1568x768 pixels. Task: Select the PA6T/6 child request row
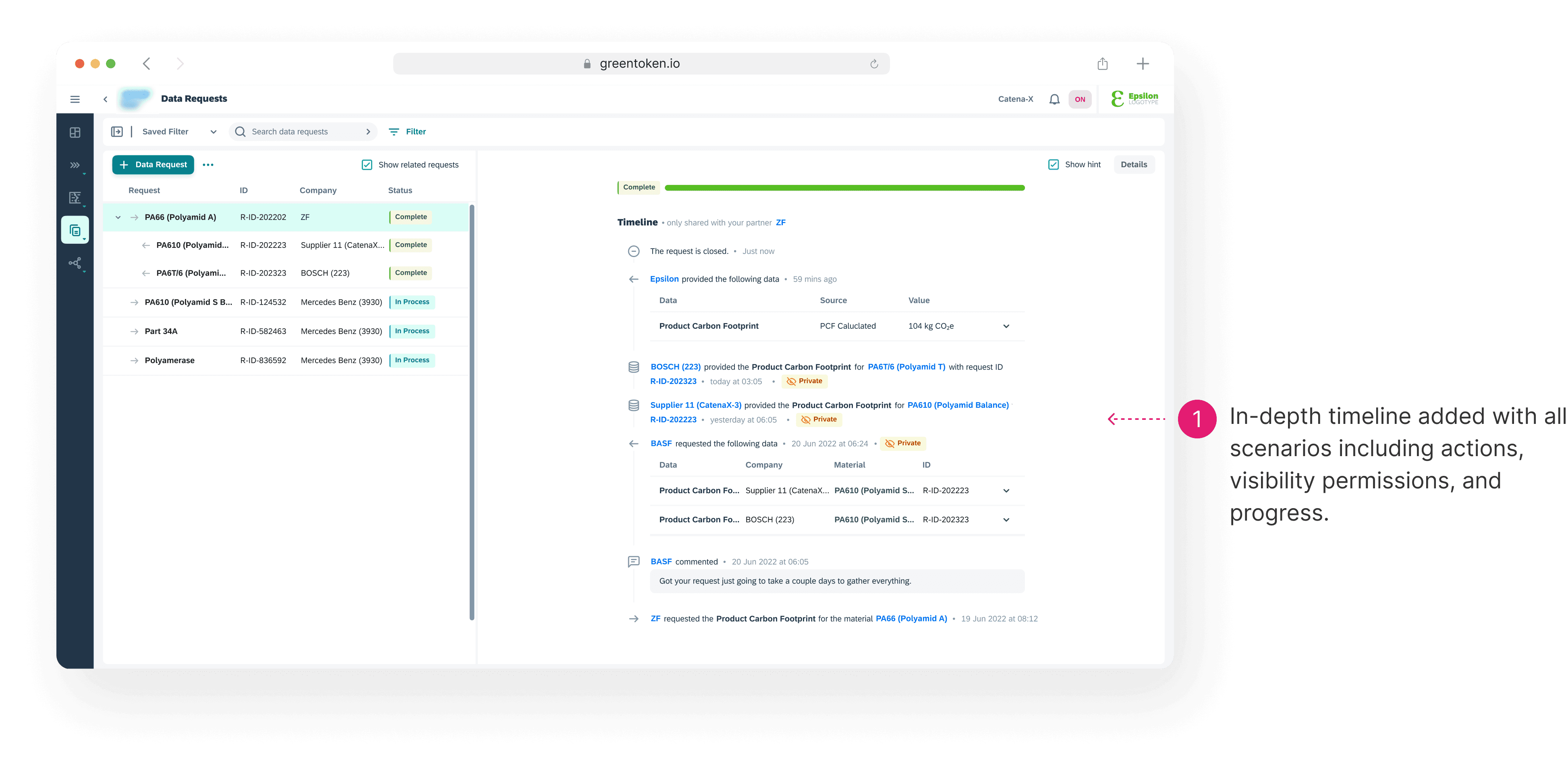[286, 273]
